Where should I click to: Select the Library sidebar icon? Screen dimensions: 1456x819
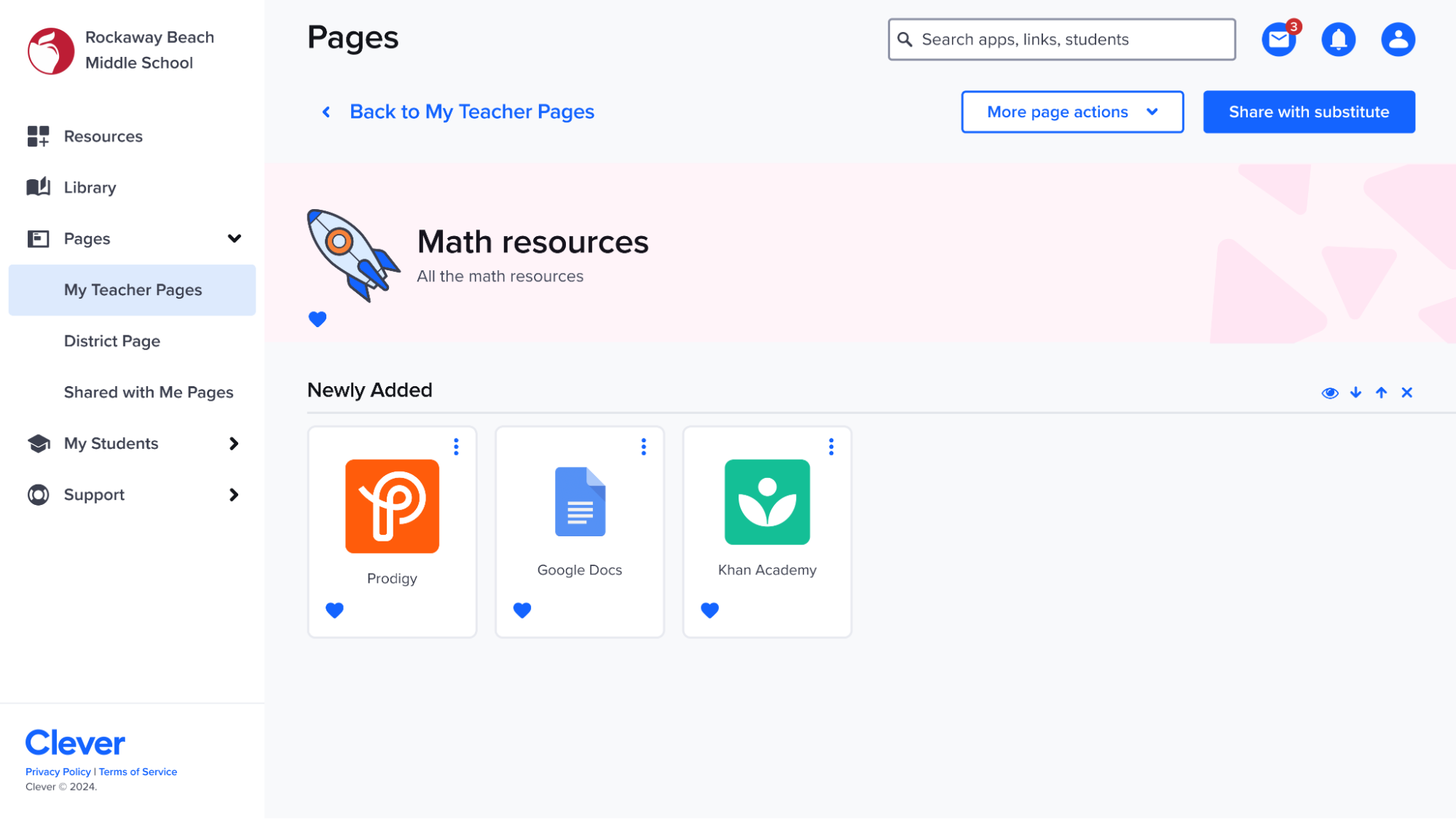[37, 187]
